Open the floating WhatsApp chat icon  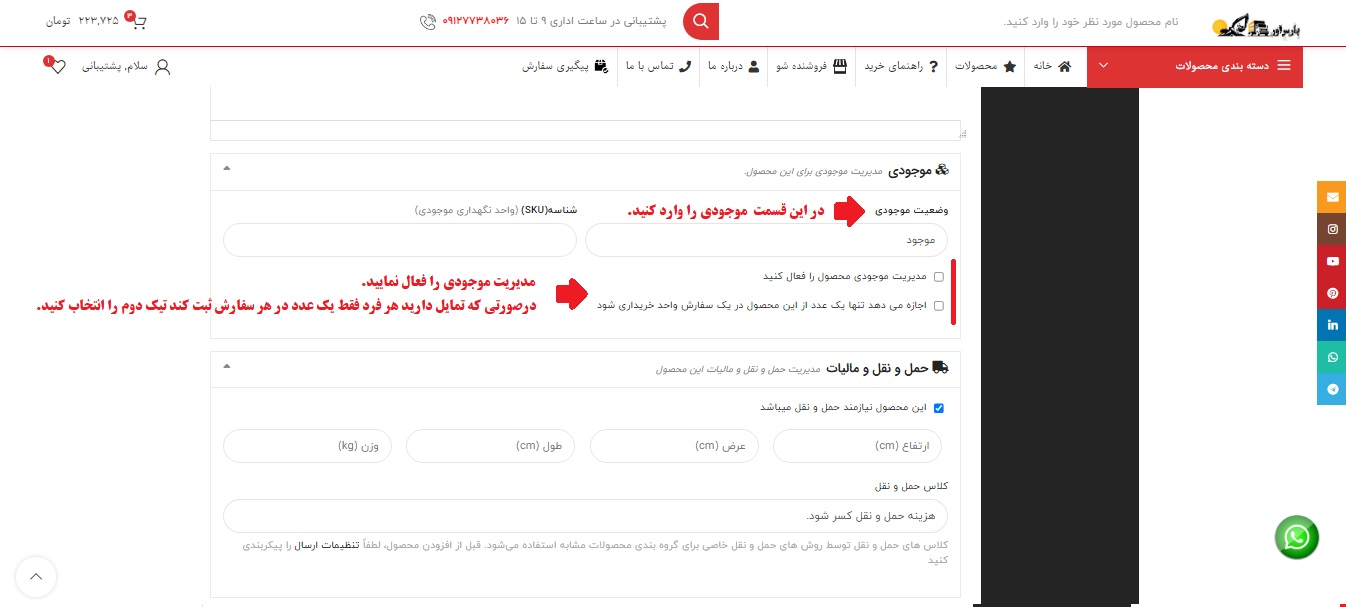click(1296, 537)
